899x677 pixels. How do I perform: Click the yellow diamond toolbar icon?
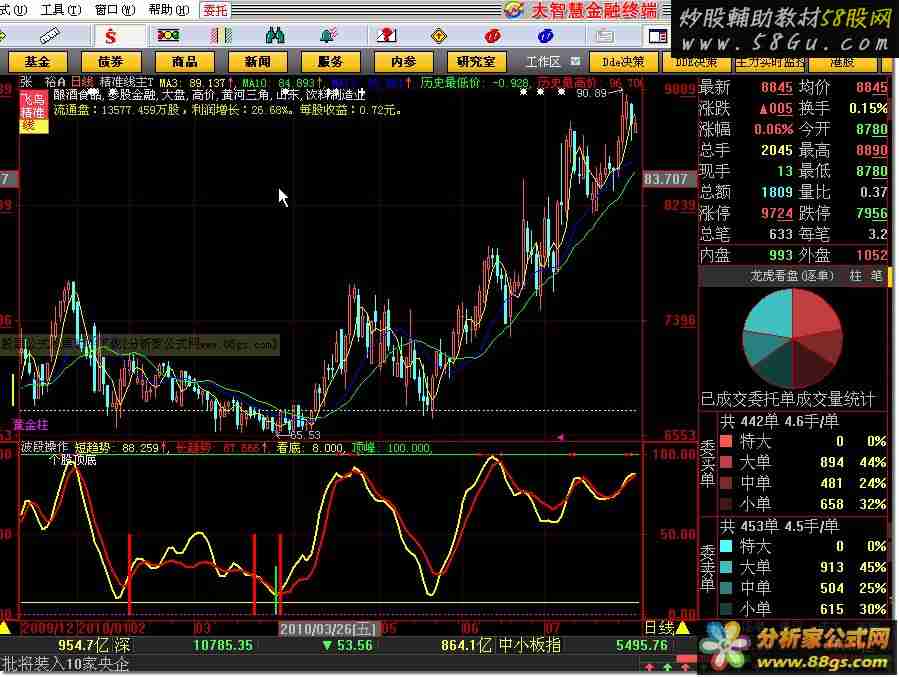[x=439, y=37]
